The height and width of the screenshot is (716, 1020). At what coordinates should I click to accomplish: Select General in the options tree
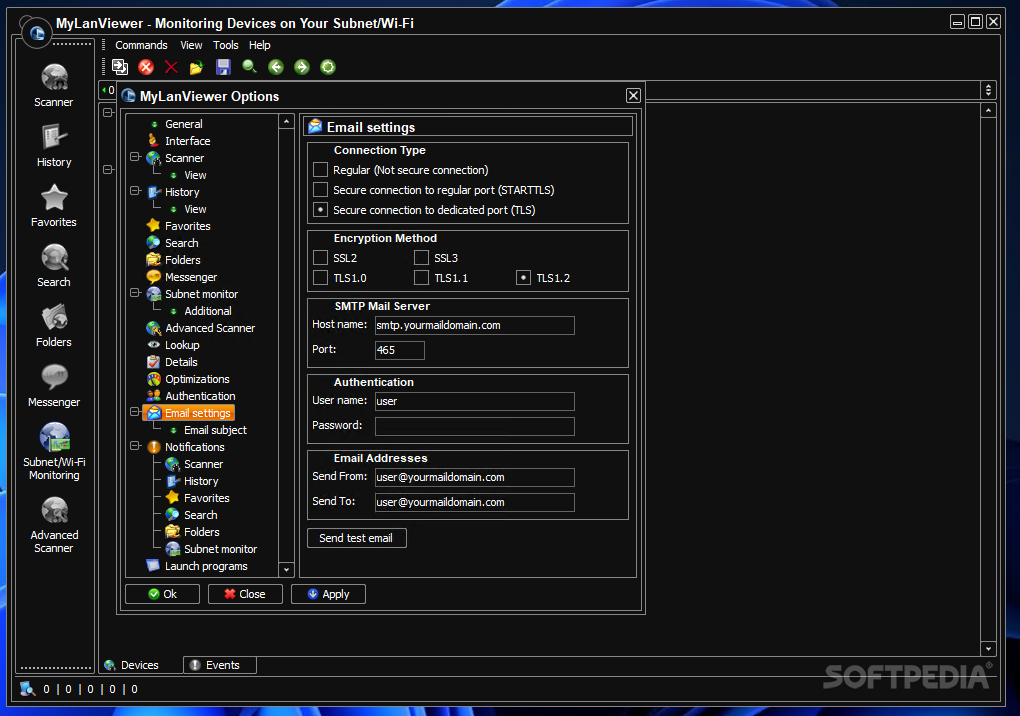click(183, 124)
